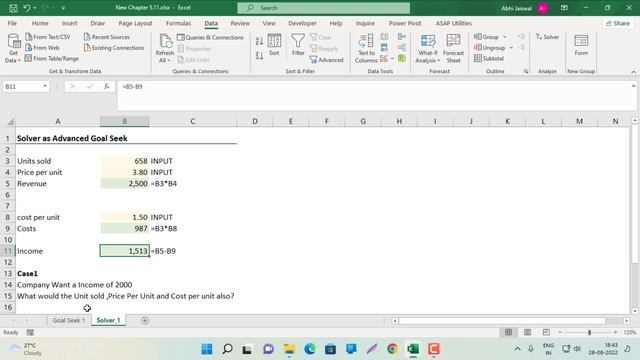Viewport: 640px width, 360px height.
Task: Create a Forecast Sheet
Action: click(x=453, y=48)
